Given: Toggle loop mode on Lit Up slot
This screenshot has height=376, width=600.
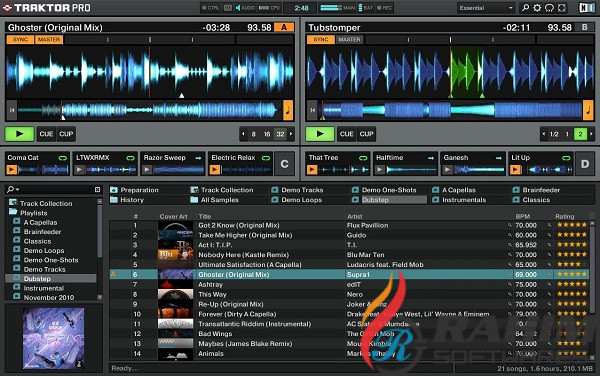Looking at the screenshot, I should pyautogui.click(x=566, y=158).
